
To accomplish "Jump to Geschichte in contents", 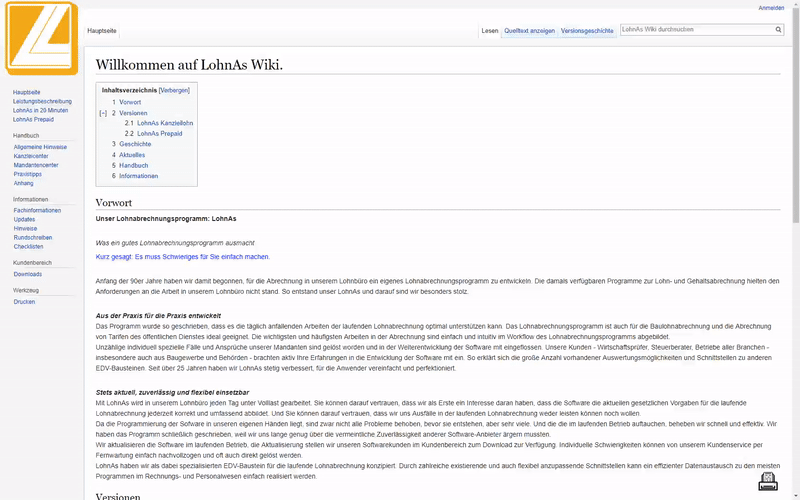I will pos(135,144).
